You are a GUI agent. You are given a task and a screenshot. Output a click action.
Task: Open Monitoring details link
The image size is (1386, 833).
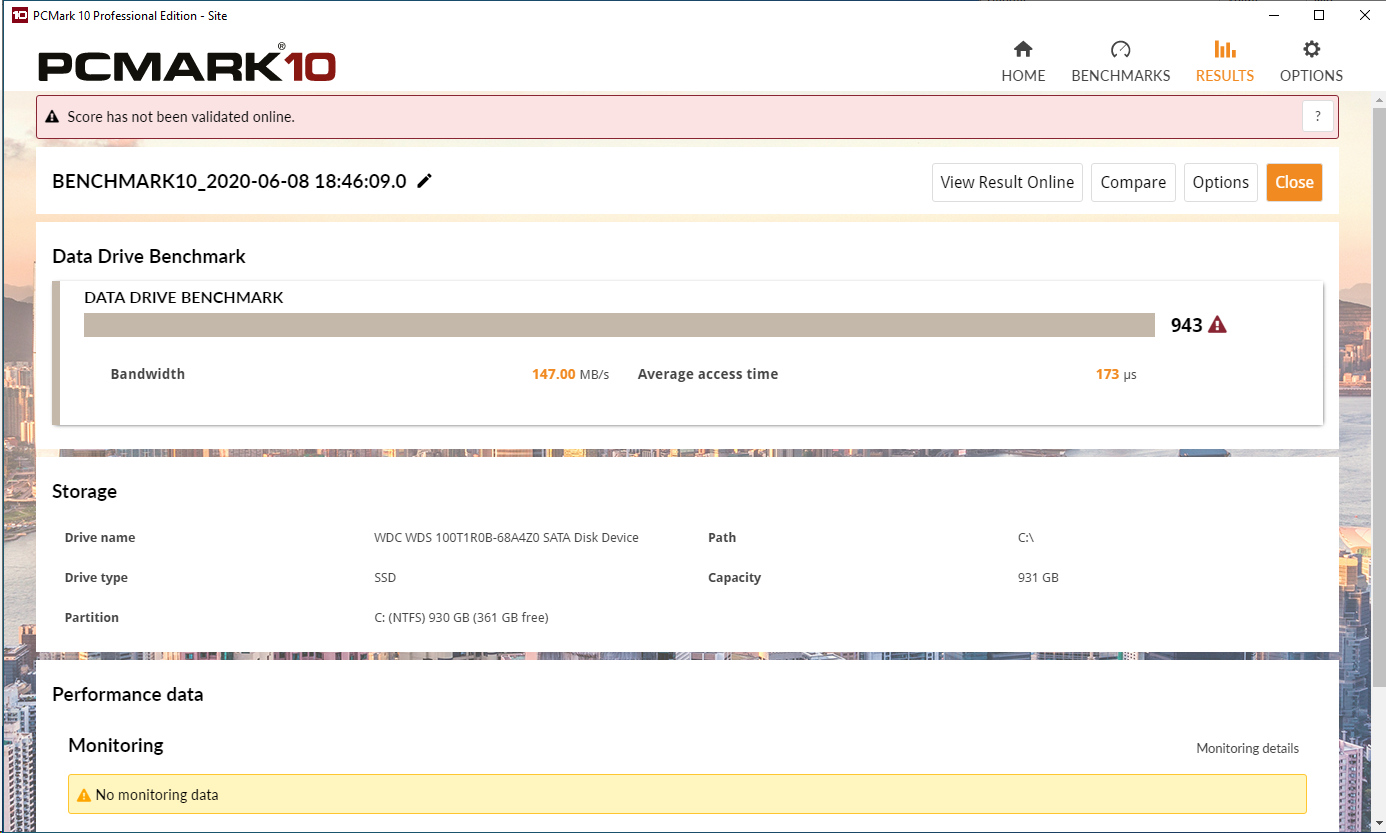(x=1247, y=748)
